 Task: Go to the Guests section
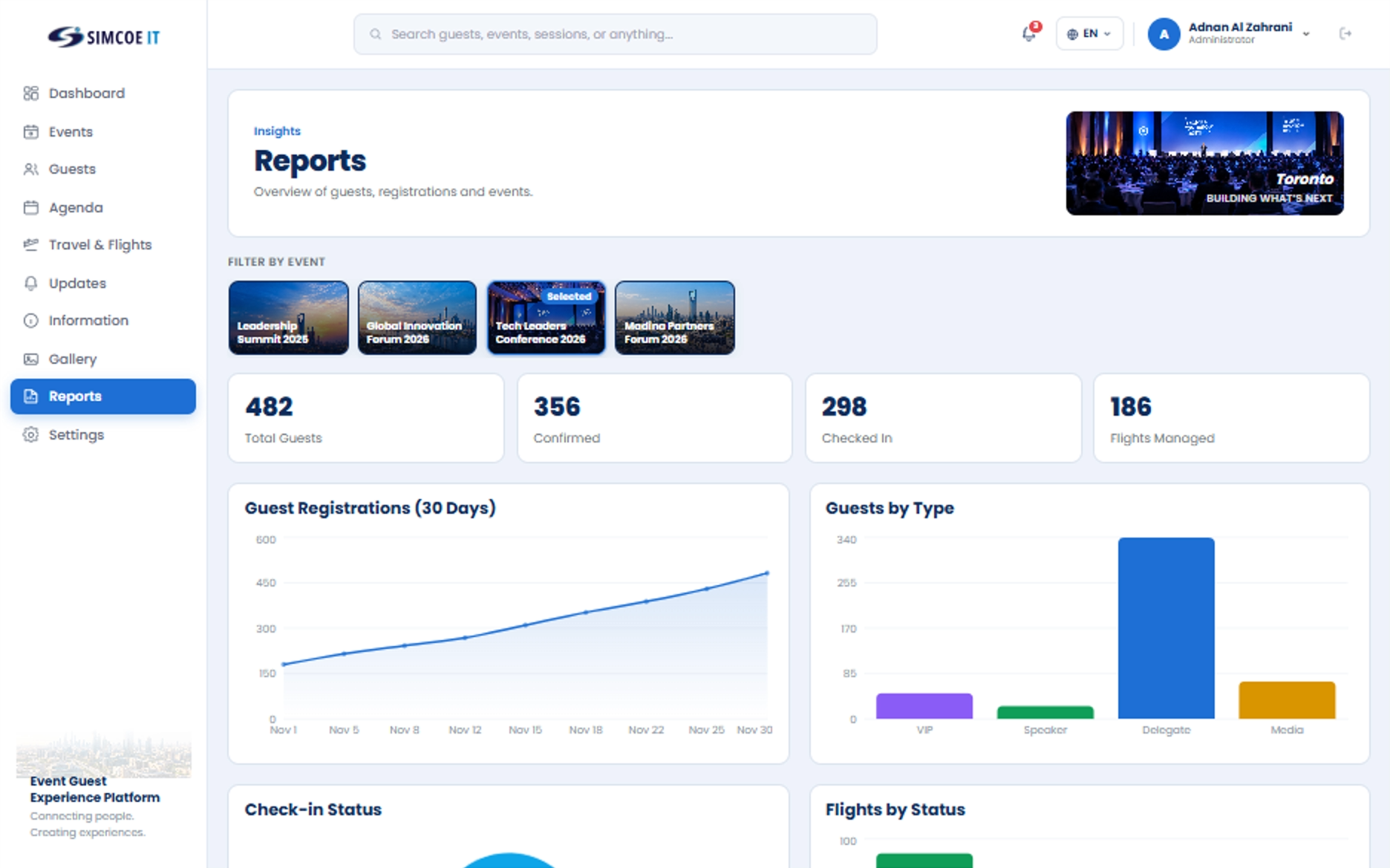(x=103, y=169)
